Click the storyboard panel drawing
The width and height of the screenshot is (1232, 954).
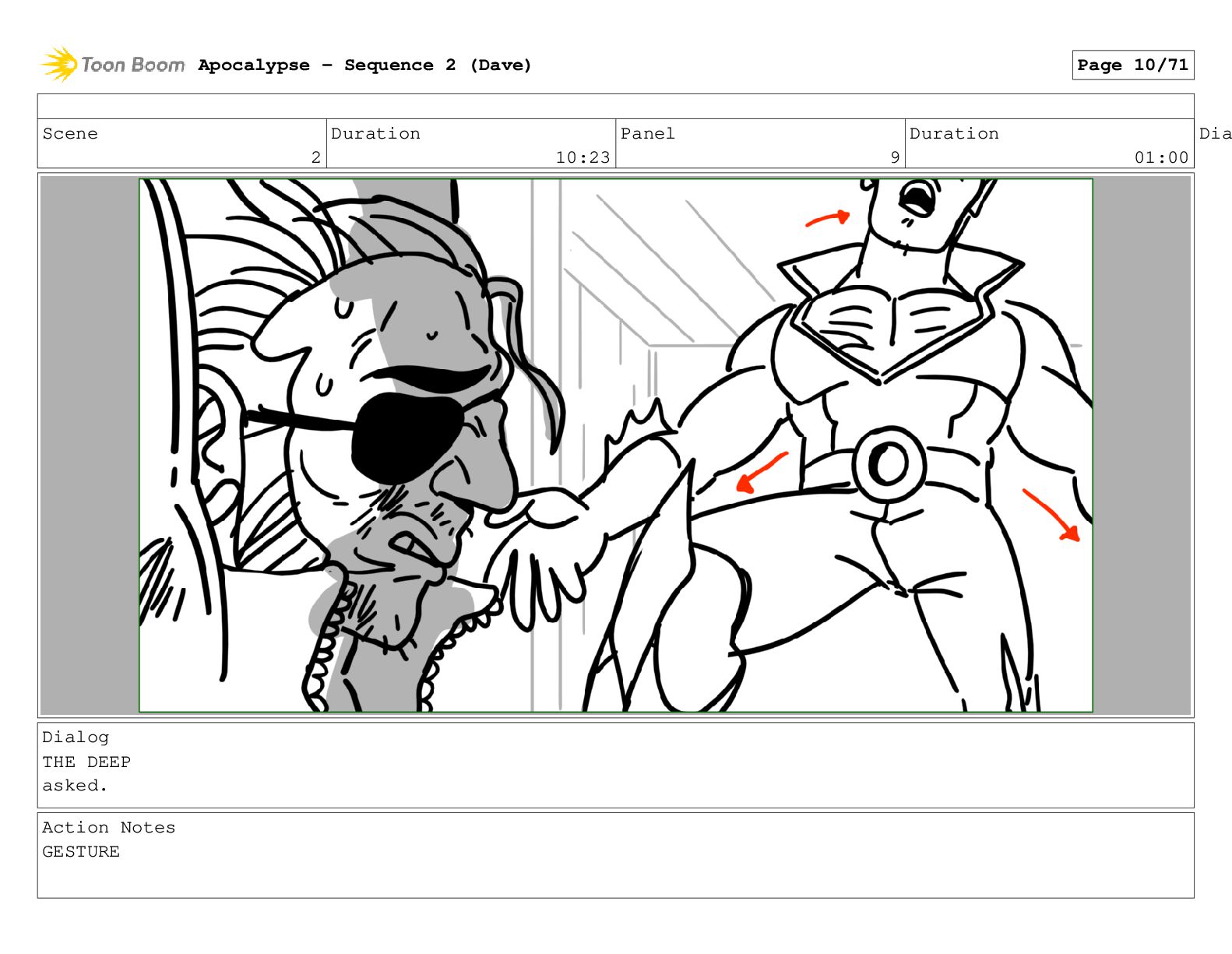click(x=615, y=445)
